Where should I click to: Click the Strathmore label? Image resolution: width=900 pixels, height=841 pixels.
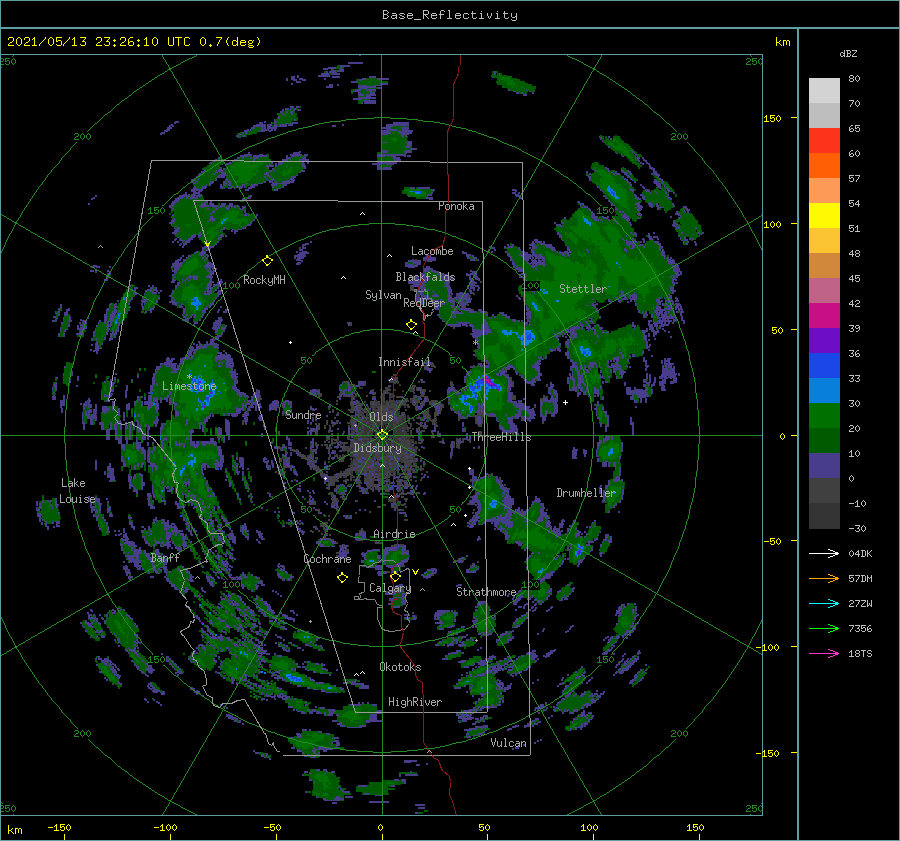tap(486, 591)
